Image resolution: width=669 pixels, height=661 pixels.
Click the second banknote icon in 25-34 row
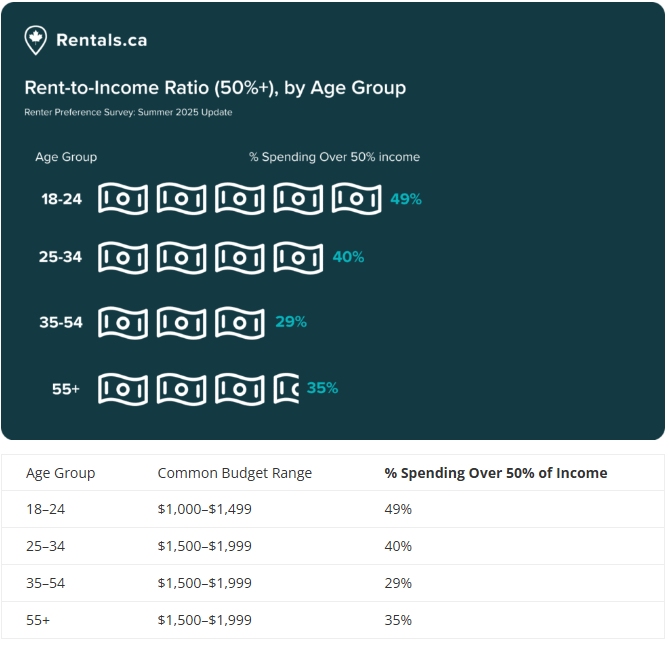(x=181, y=258)
